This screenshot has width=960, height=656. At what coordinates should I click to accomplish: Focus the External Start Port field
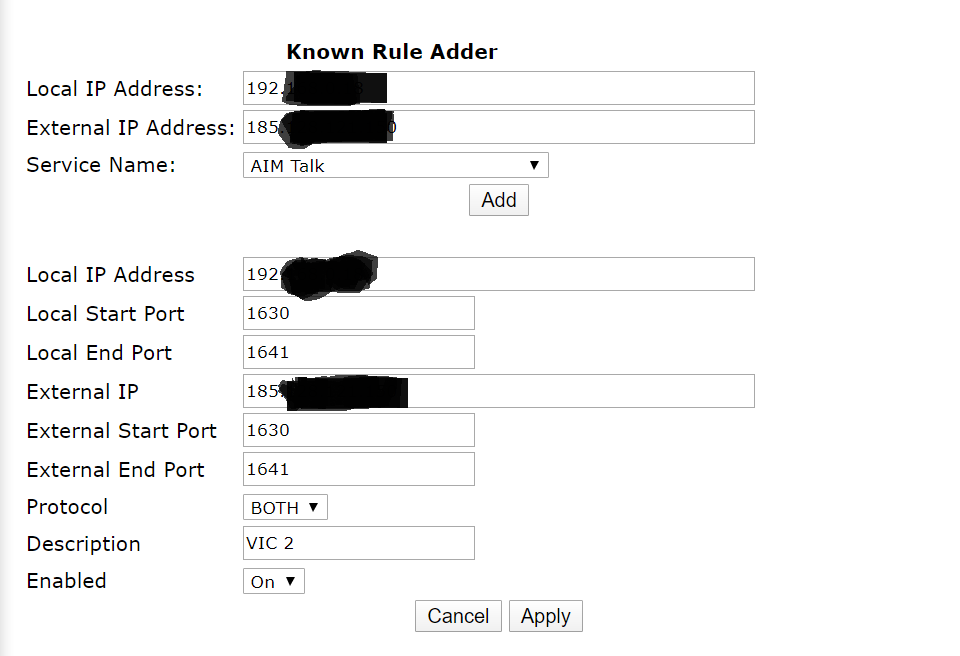(358, 430)
